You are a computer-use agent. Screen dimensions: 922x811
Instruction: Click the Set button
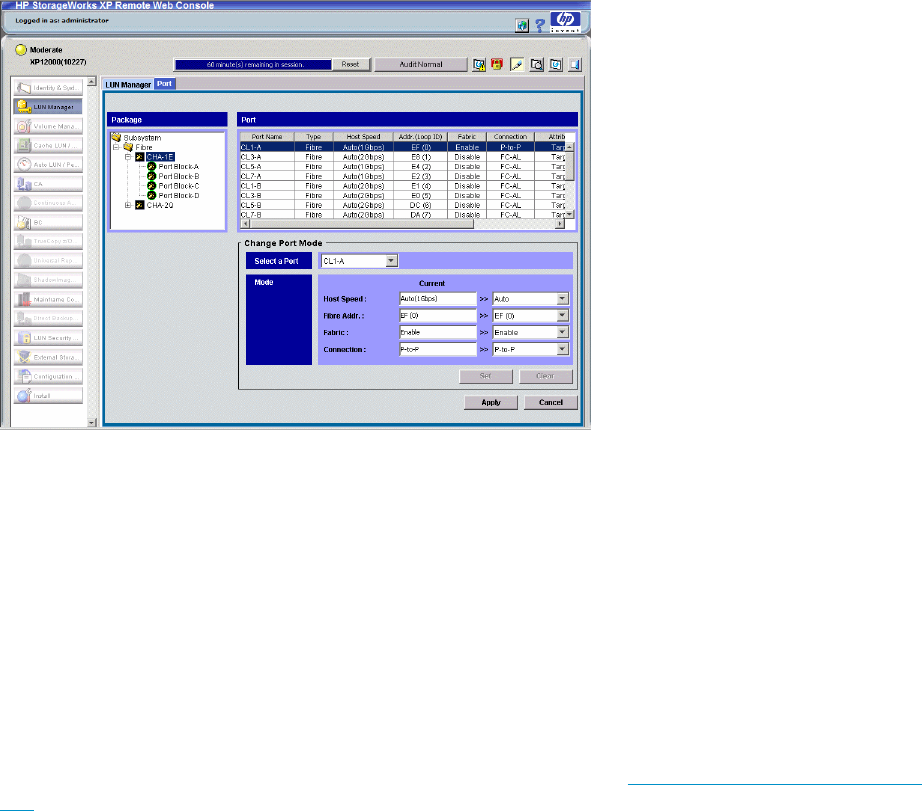486,376
